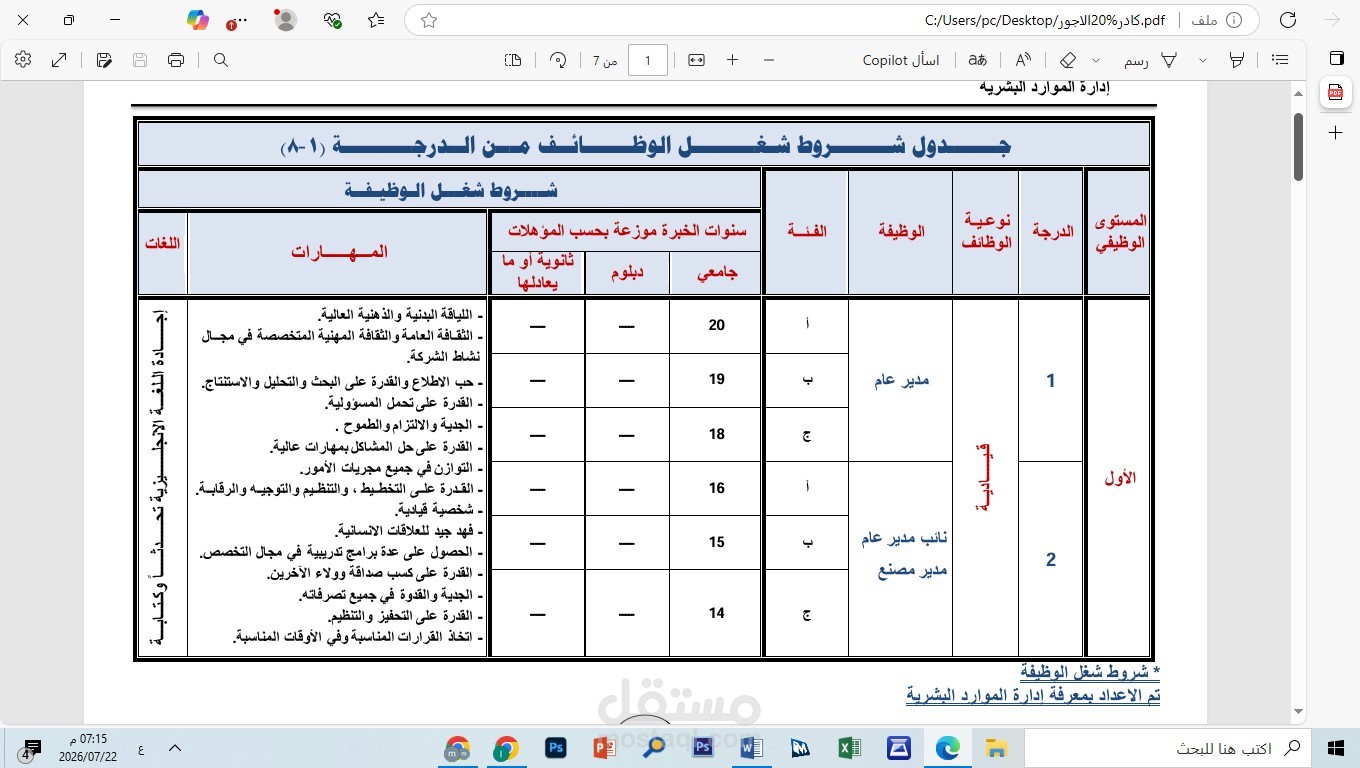This screenshot has width=1360, height=768.
Task: Click the header cell جامعي
Action: click(x=716, y=273)
